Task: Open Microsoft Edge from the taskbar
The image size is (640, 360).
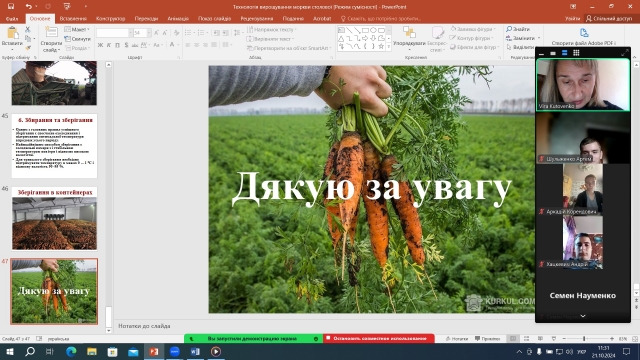Action: [71, 351]
